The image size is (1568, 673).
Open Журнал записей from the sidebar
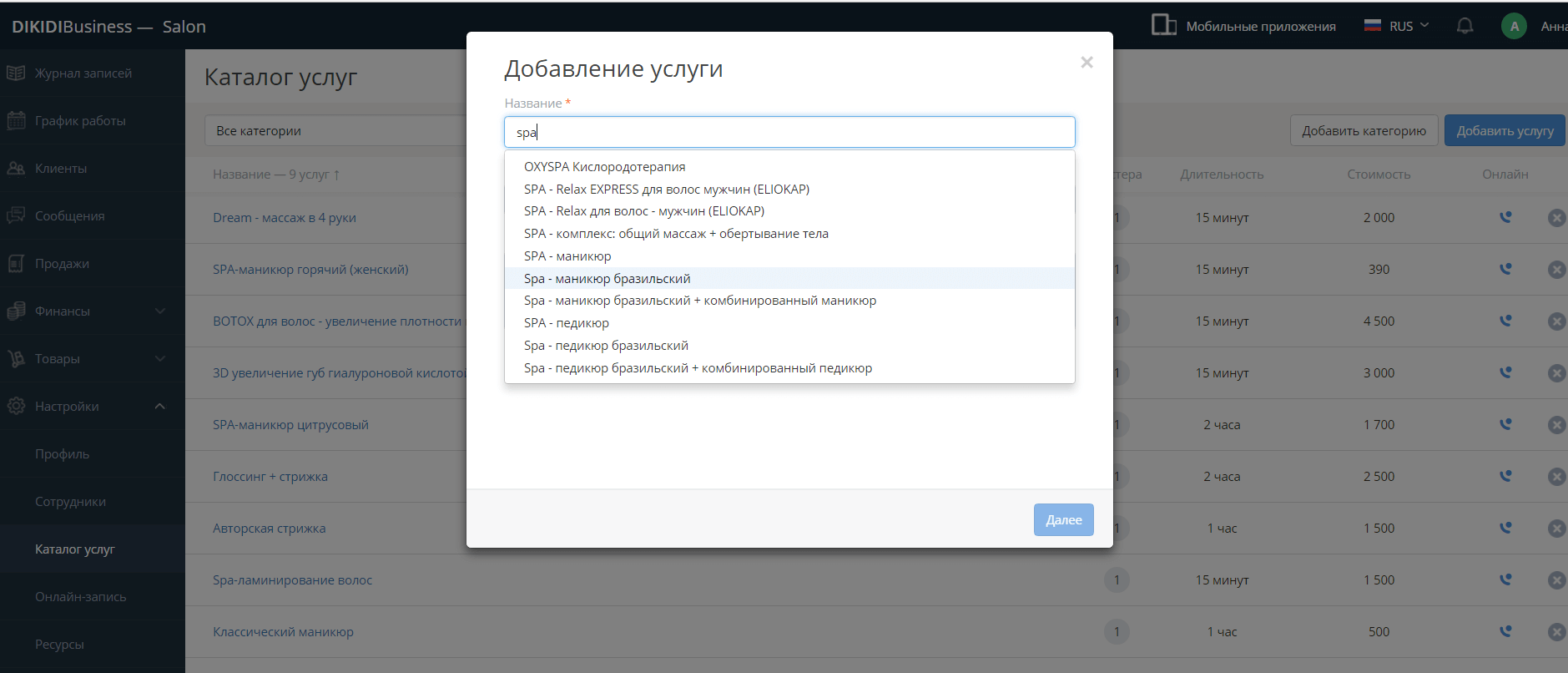(83, 73)
